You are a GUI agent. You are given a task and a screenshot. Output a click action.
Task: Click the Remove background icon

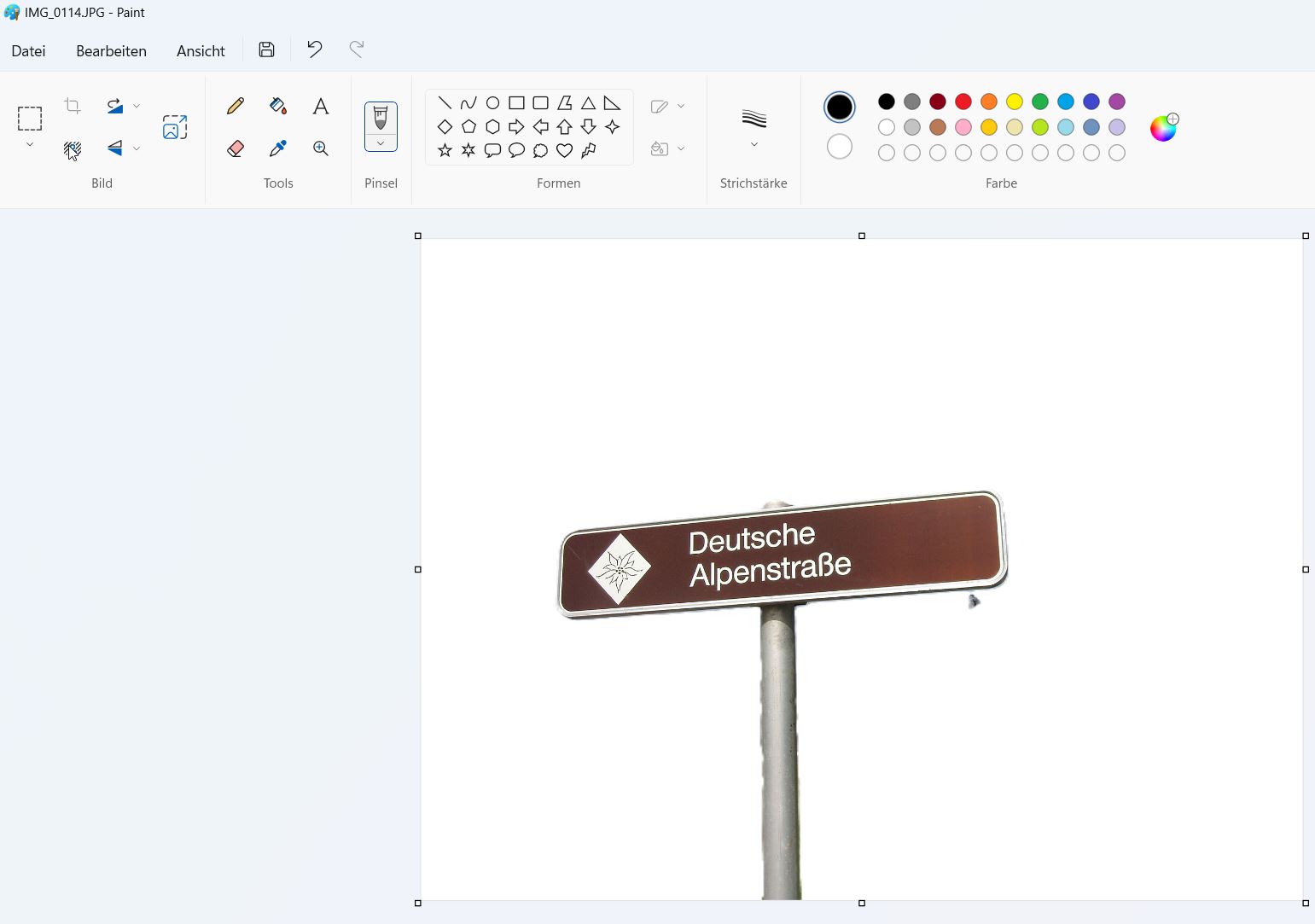pos(73,150)
